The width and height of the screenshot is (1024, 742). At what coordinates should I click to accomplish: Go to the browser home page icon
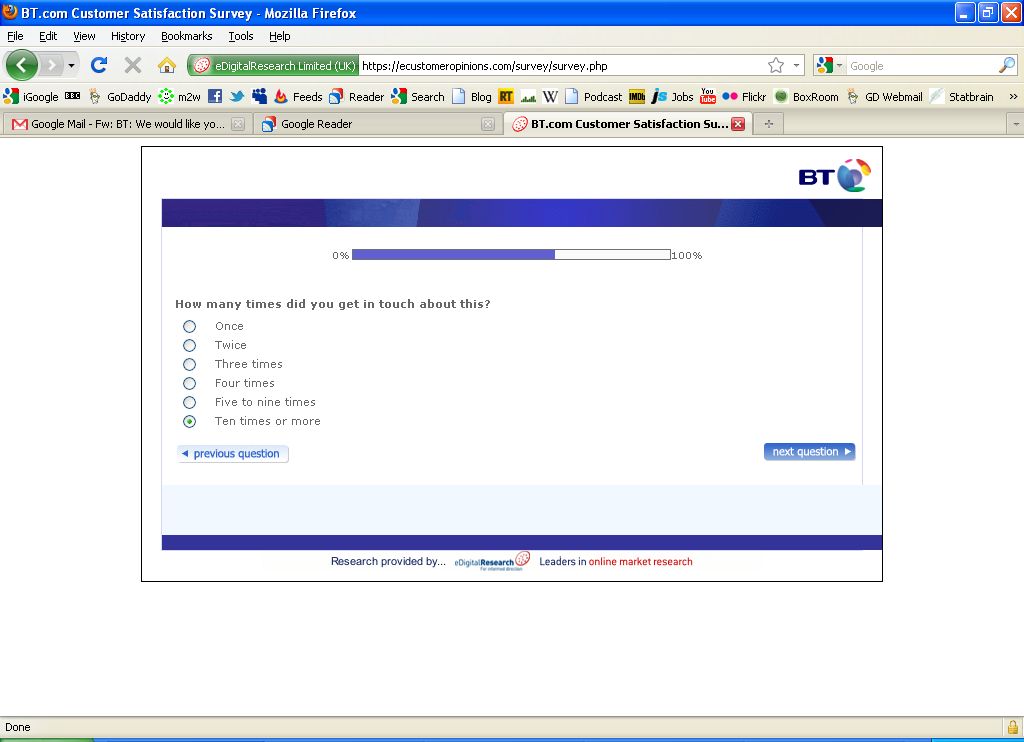(167, 66)
